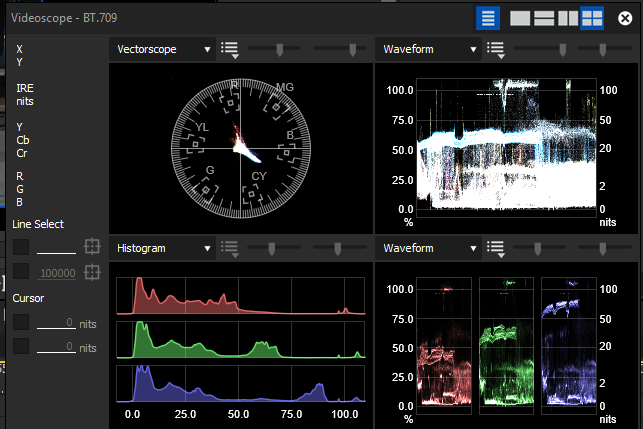Viewport: 643px width, 429px height.
Task: Toggle the blue list panel icon in header
Action: pos(488,17)
